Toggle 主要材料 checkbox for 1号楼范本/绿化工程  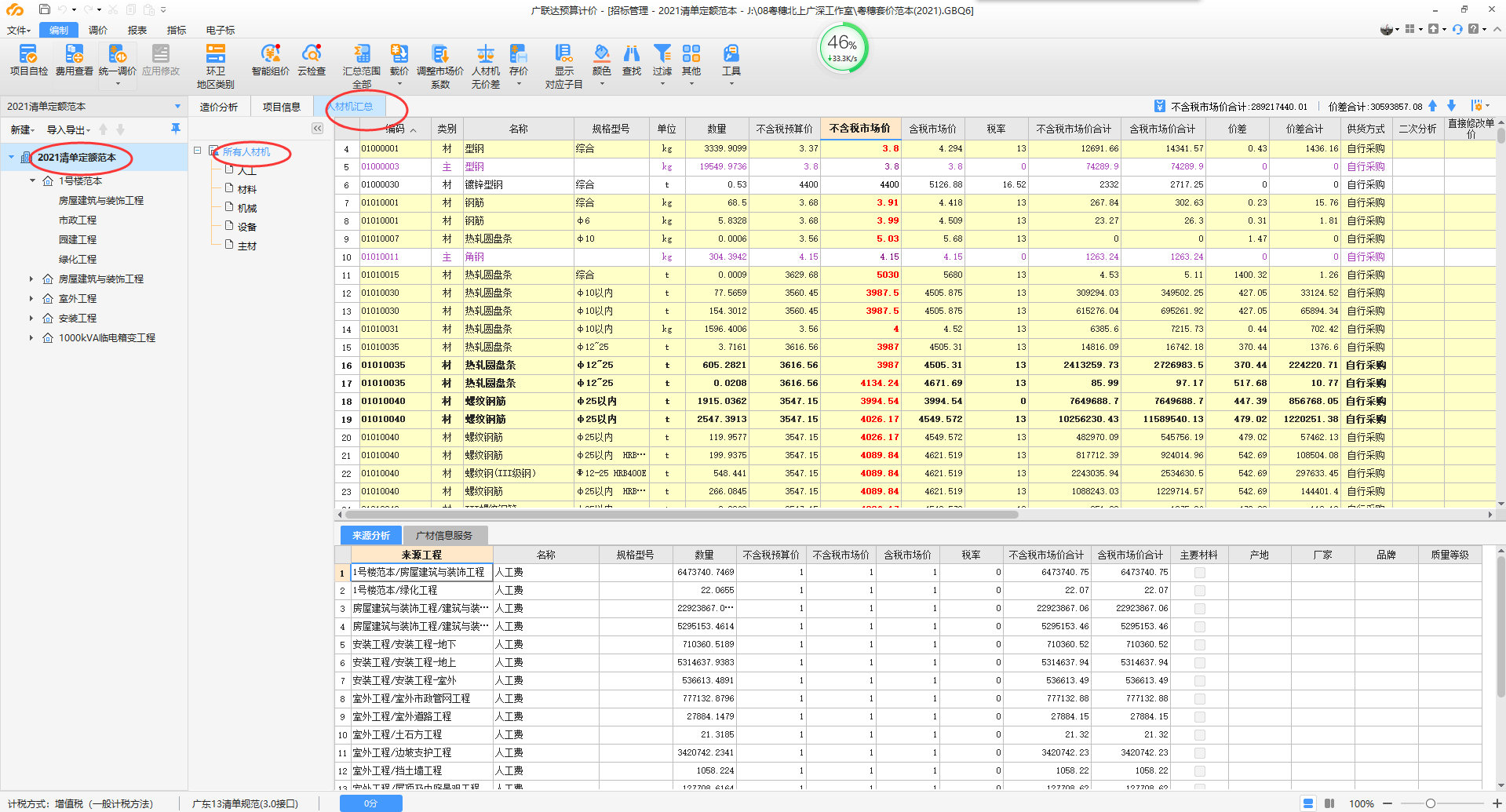click(1199, 591)
